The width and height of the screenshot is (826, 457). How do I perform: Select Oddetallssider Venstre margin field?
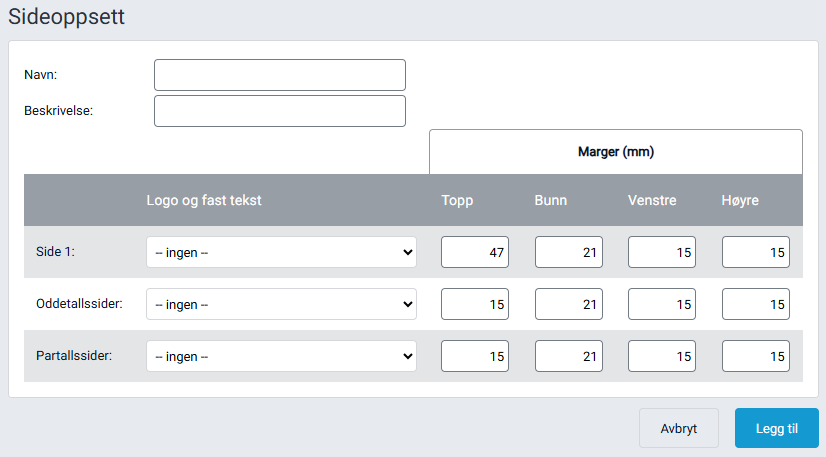point(662,304)
